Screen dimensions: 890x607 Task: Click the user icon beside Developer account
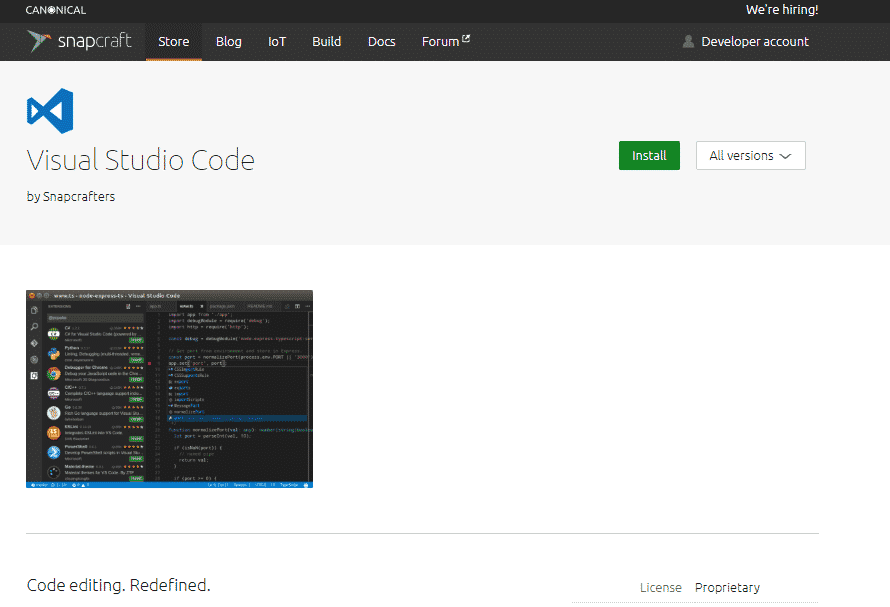[x=688, y=42]
